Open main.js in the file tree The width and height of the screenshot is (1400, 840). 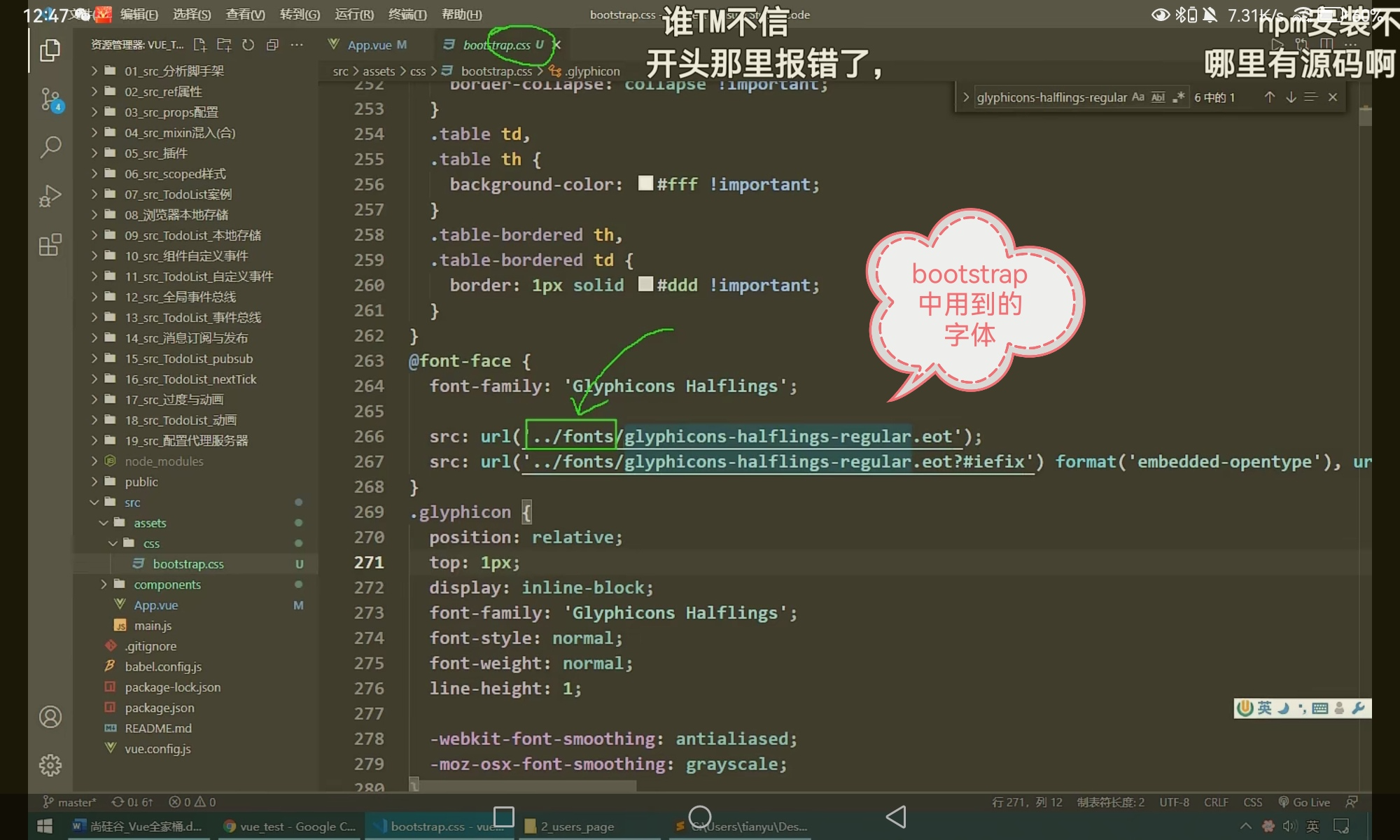(153, 626)
